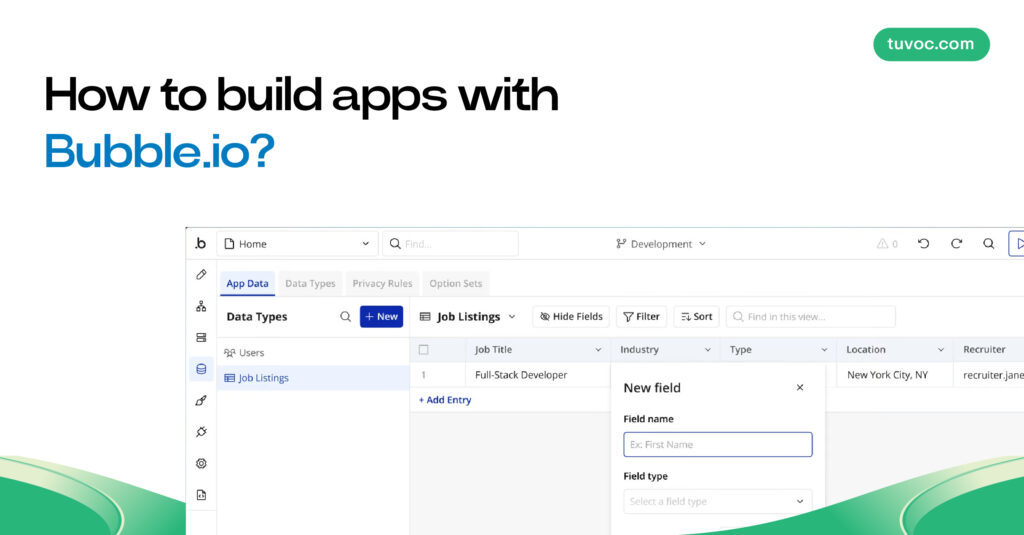Search data types magnifier icon
Image resolution: width=1024 pixels, height=535 pixels.
345,317
